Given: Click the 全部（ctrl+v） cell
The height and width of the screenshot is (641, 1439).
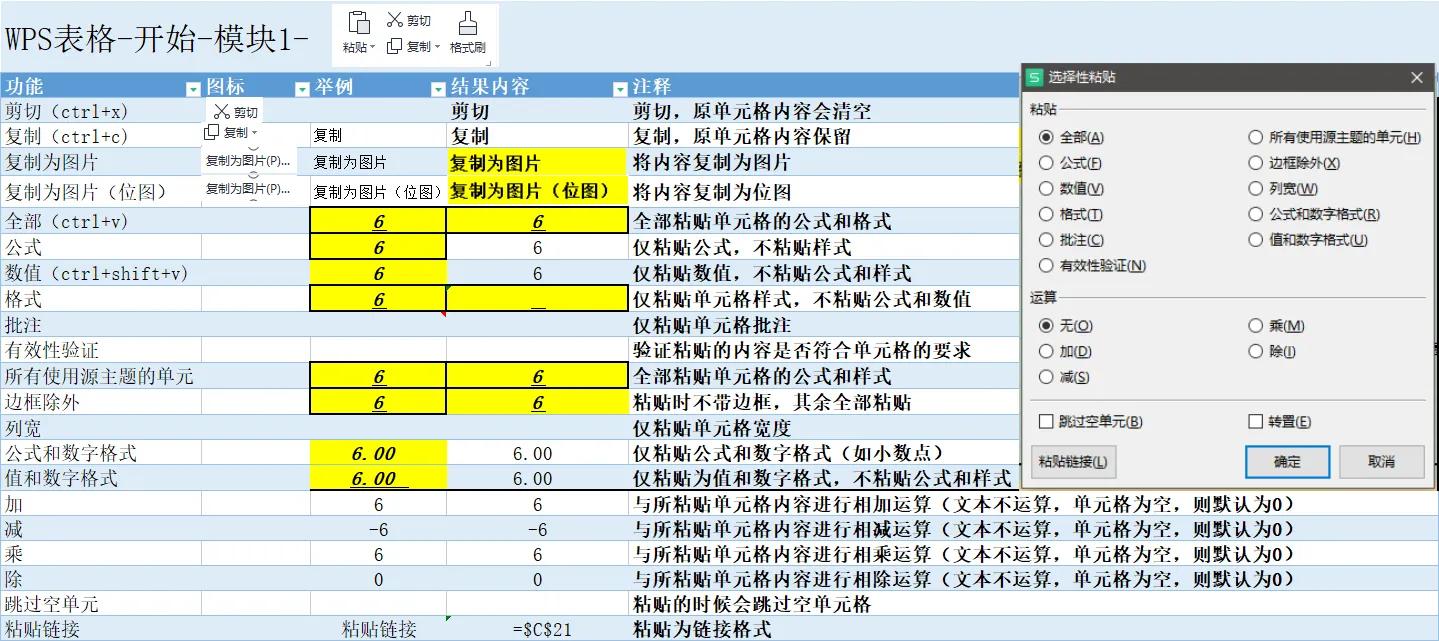Looking at the screenshot, I should 101,221.
